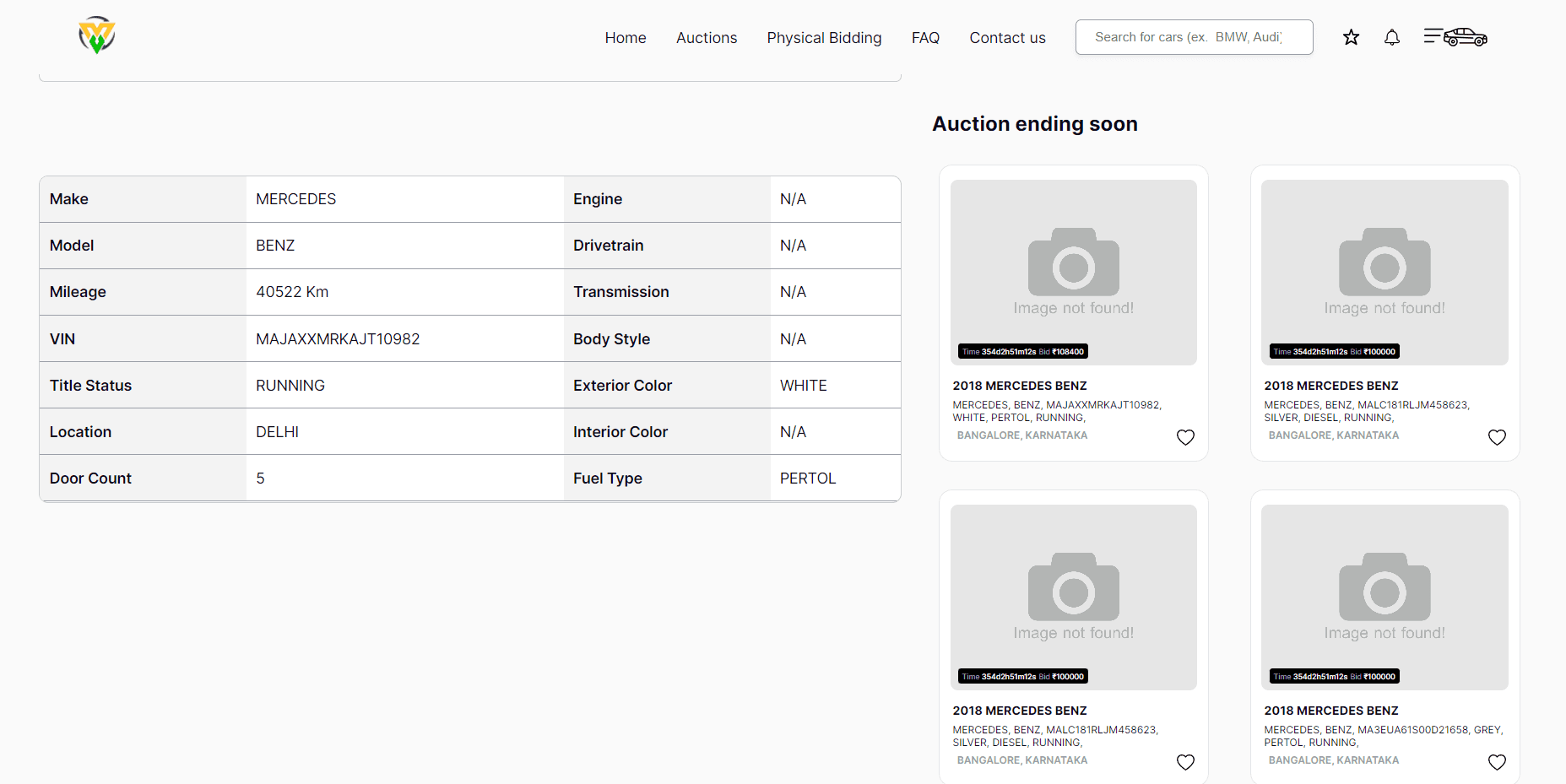Select the DELHI location value
The width and height of the screenshot is (1566, 784).
[277, 432]
